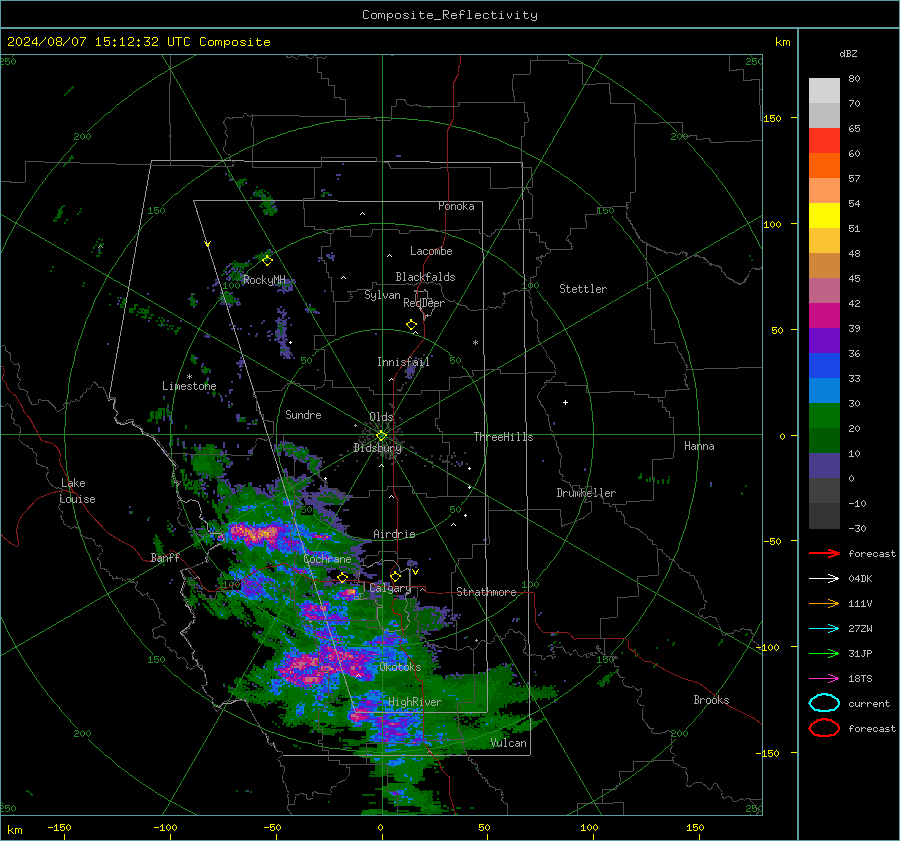The width and height of the screenshot is (900, 841).
Task: Click the Composite_Reflectivity title text
Action: pos(450,15)
